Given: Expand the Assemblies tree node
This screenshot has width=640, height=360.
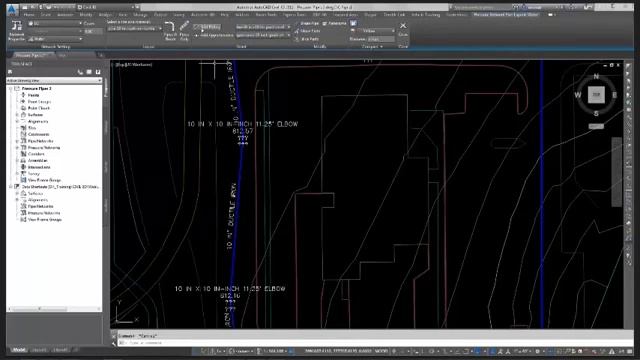Looking at the screenshot, I should pyautogui.click(x=18, y=160).
